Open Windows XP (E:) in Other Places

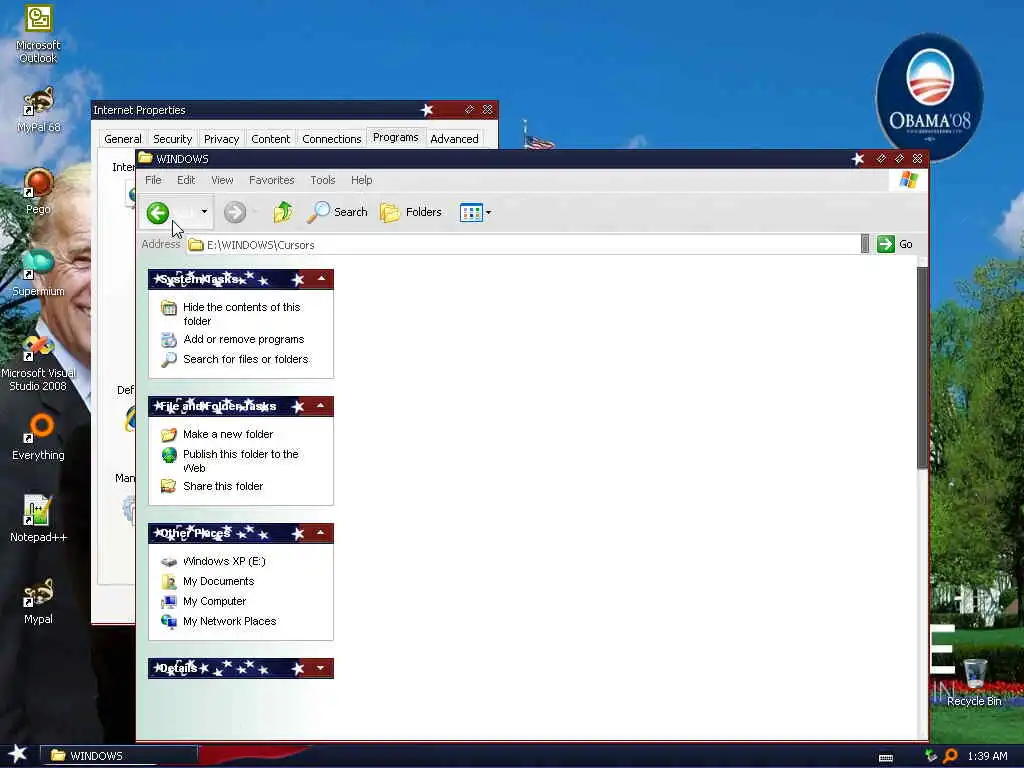point(224,562)
